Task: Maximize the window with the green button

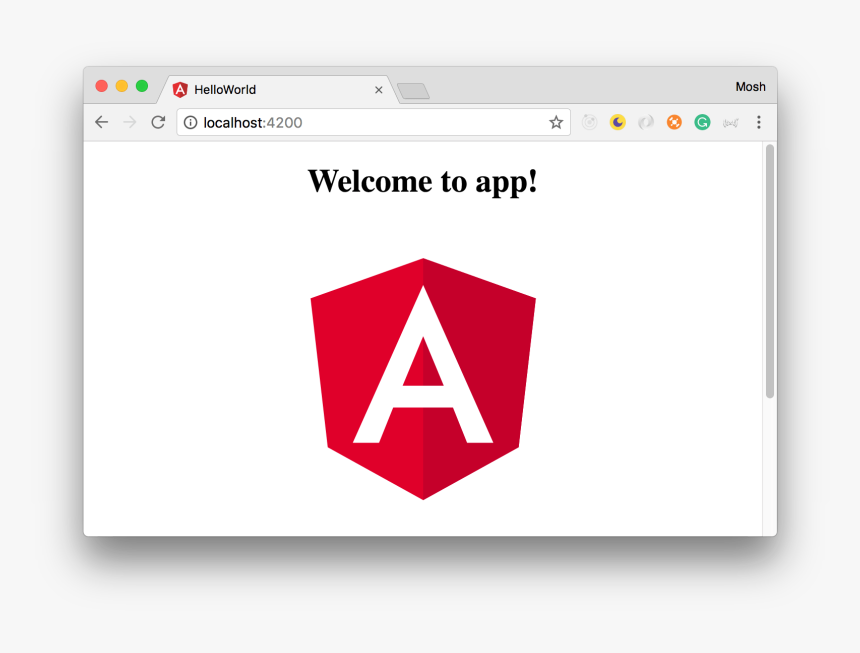Action: [142, 86]
